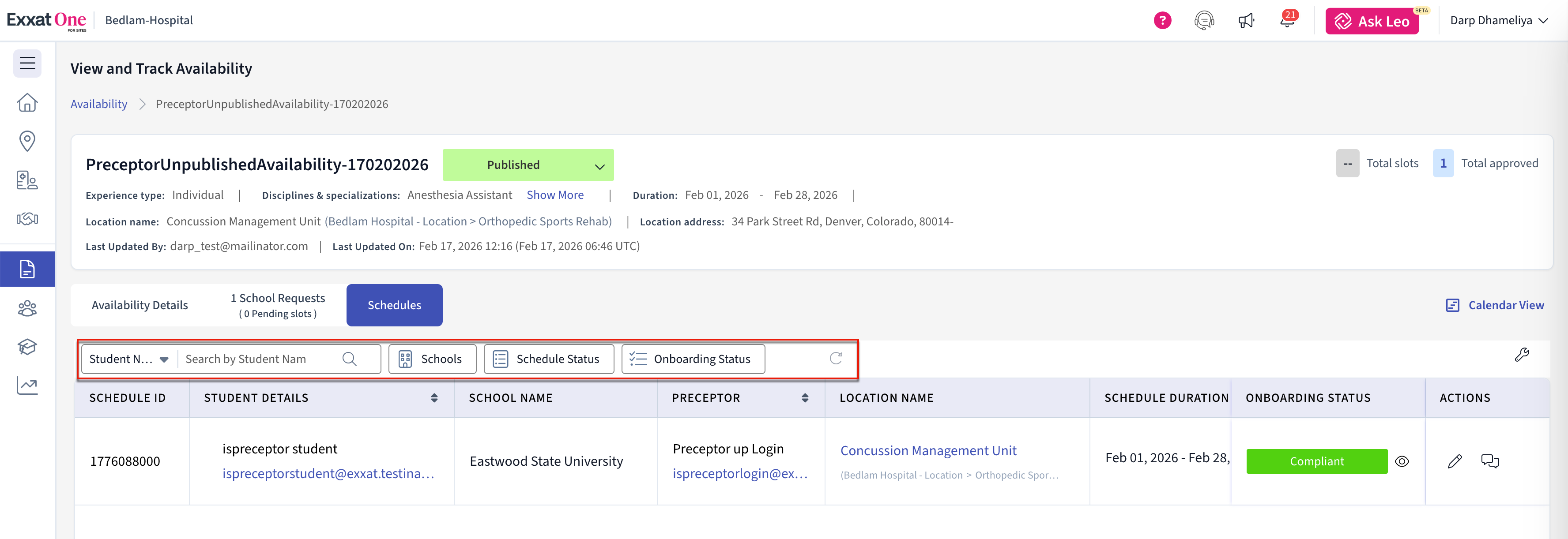Edit schedule 1776088000 with pencil icon
The width and height of the screenshot is (1568, 539).
[x=1455, y=461]
